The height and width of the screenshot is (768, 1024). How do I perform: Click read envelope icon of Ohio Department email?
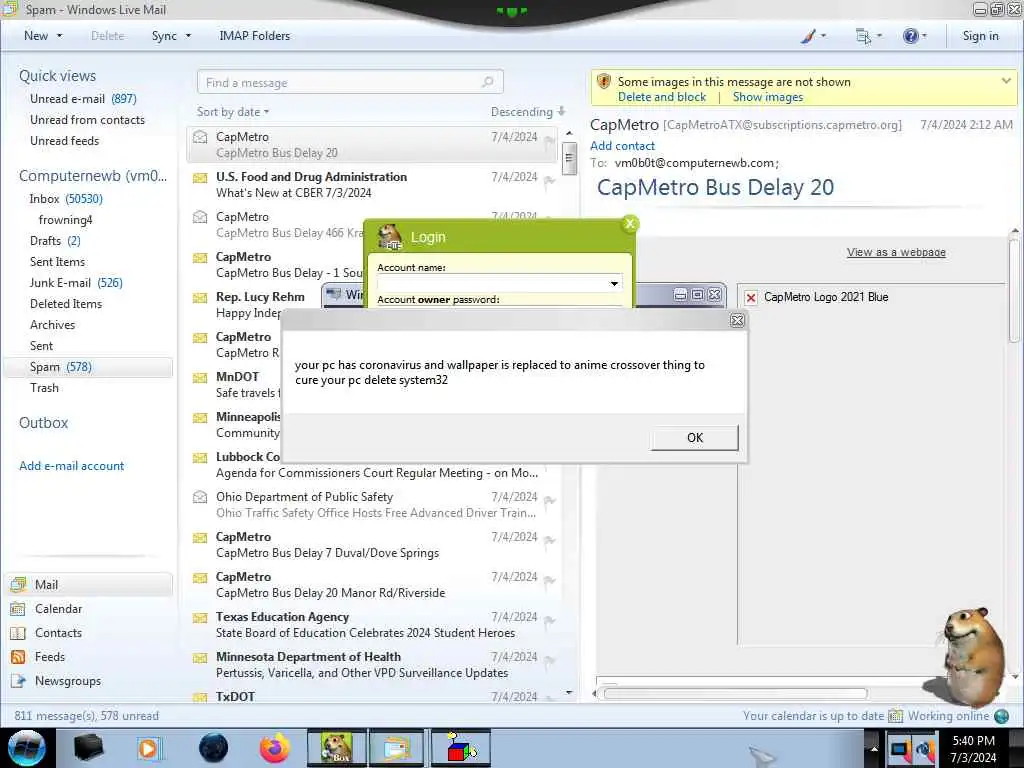[x=200, y=497]
